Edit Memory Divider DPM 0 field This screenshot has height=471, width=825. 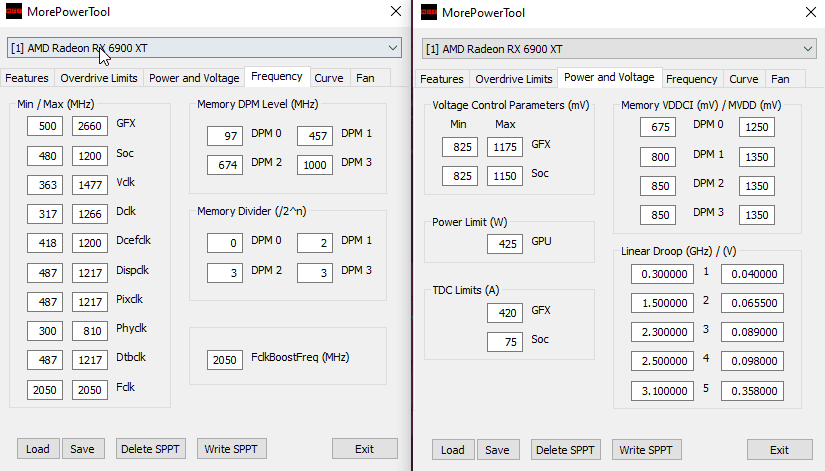[225, 243]
